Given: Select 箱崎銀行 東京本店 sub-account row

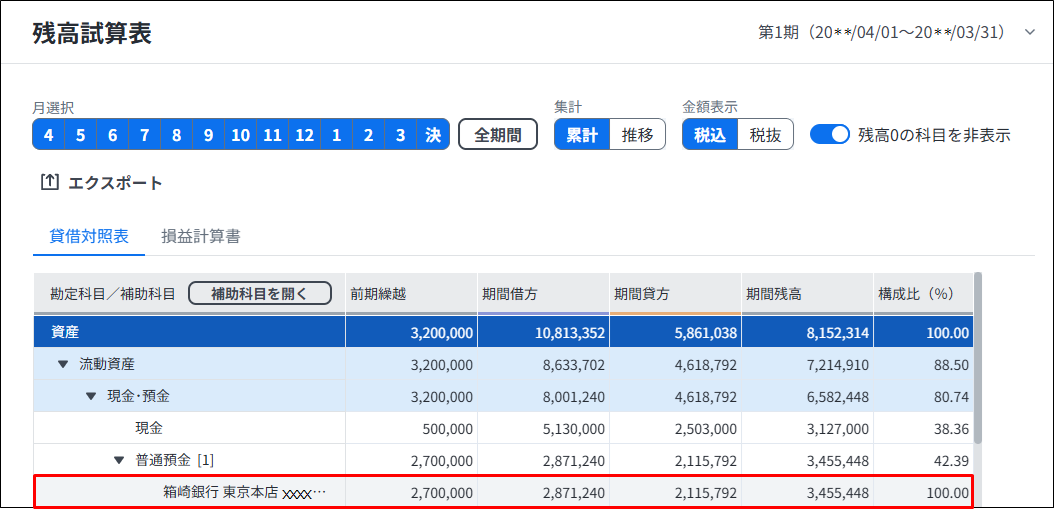Looking at the screenshot, I should pyautogui.click(x=503, y=493).
